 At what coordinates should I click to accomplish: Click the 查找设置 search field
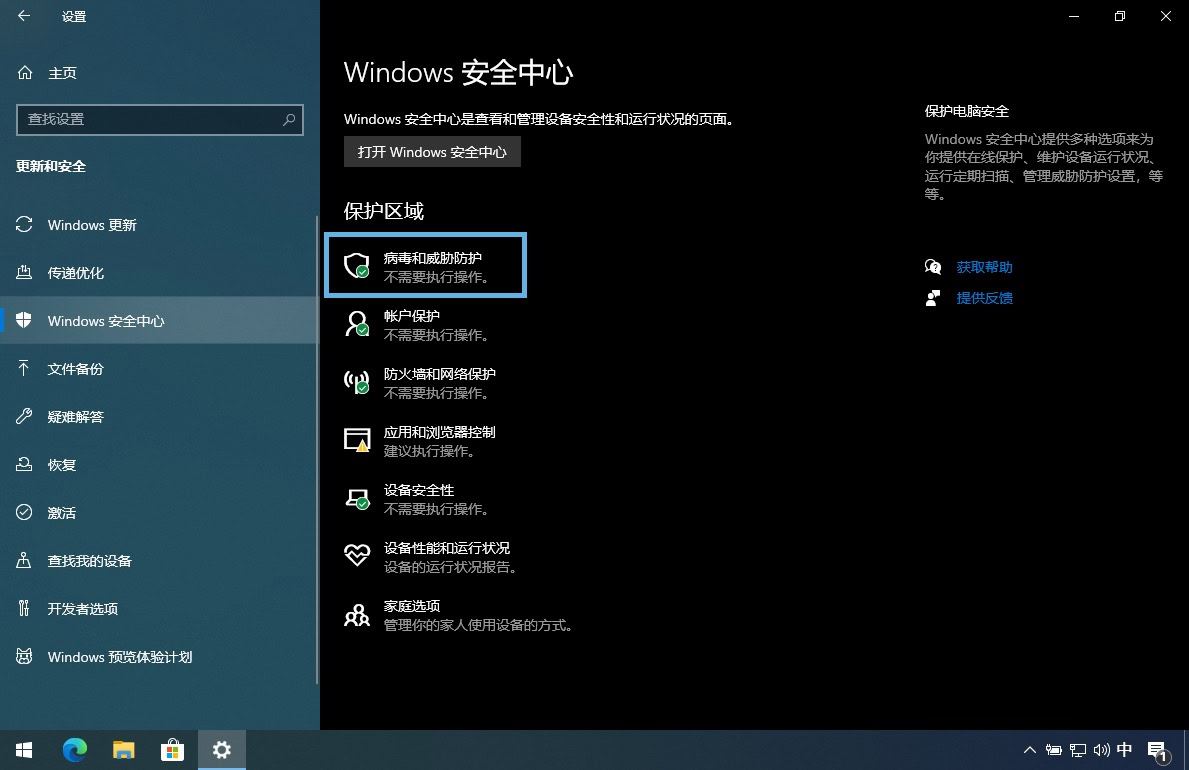tap(160, 120)
